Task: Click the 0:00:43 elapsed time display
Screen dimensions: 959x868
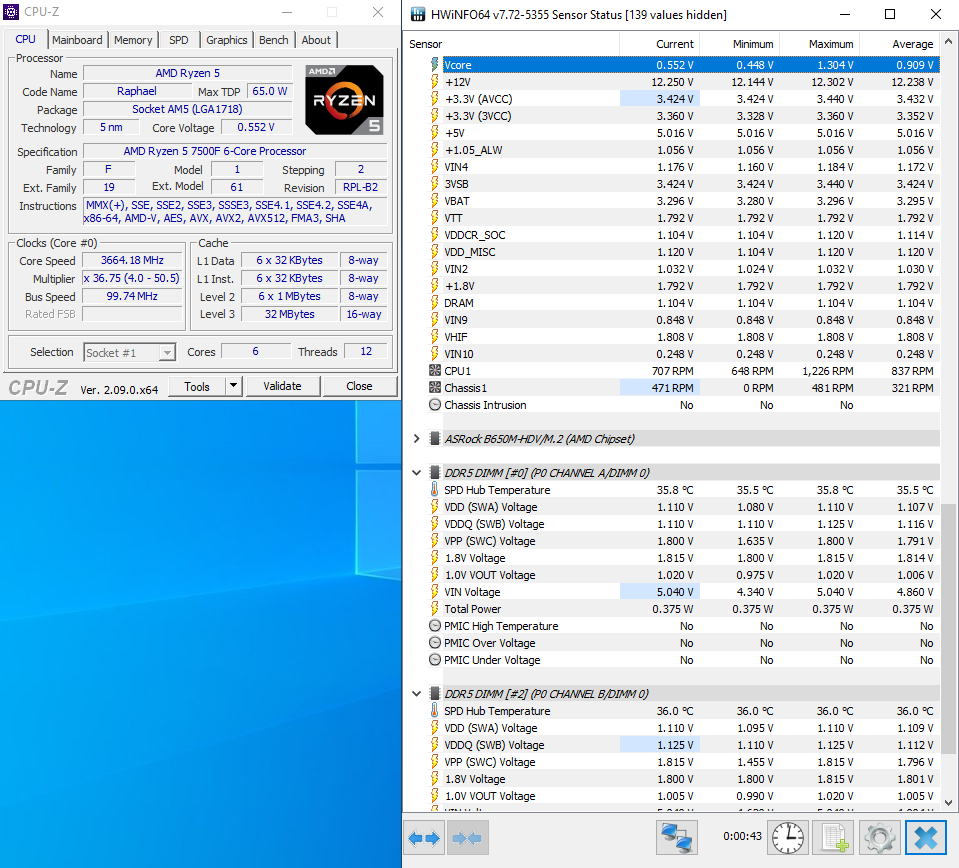Action: (x=742, y=836)
